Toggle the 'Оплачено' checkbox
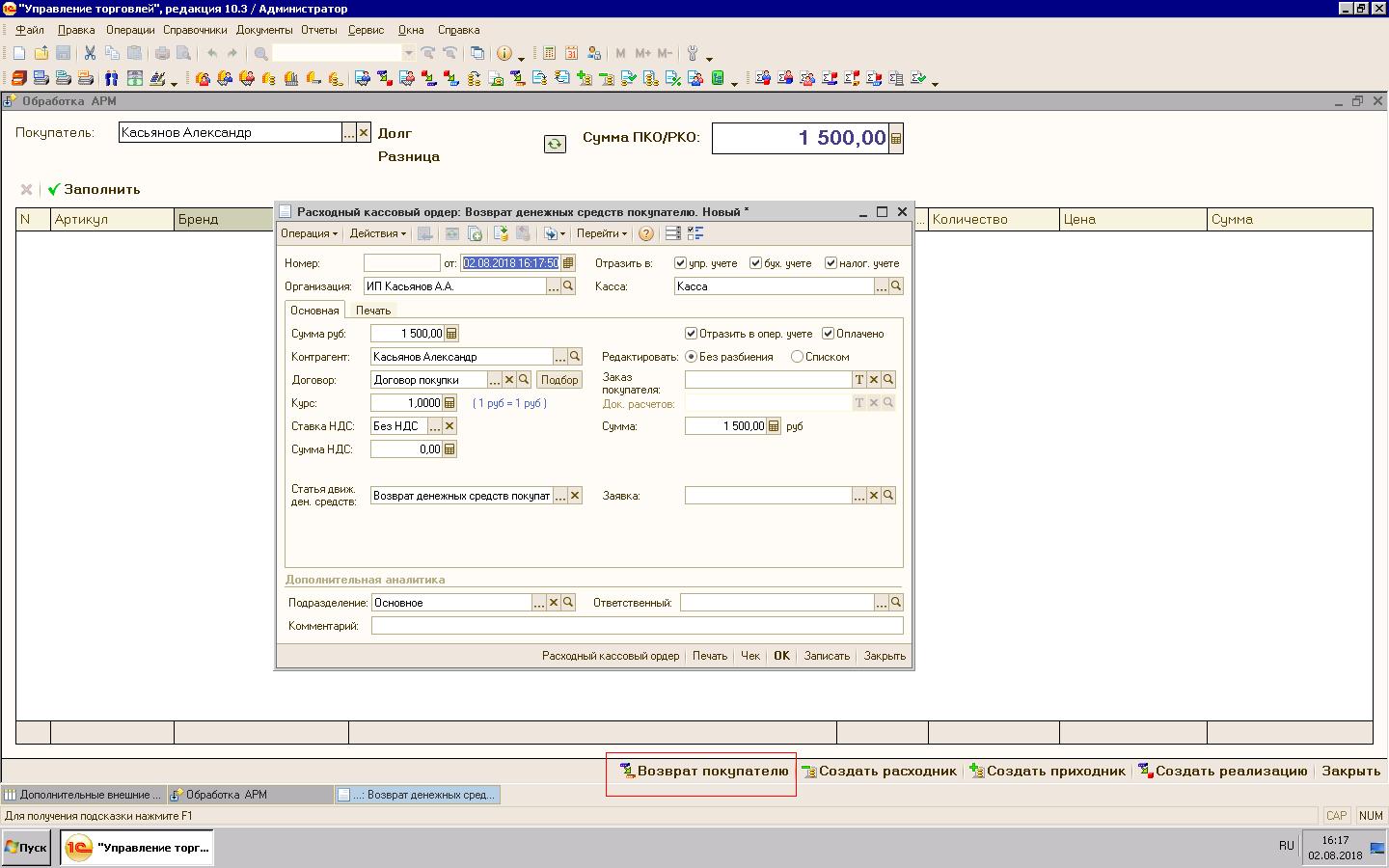 tap(828, 334)
